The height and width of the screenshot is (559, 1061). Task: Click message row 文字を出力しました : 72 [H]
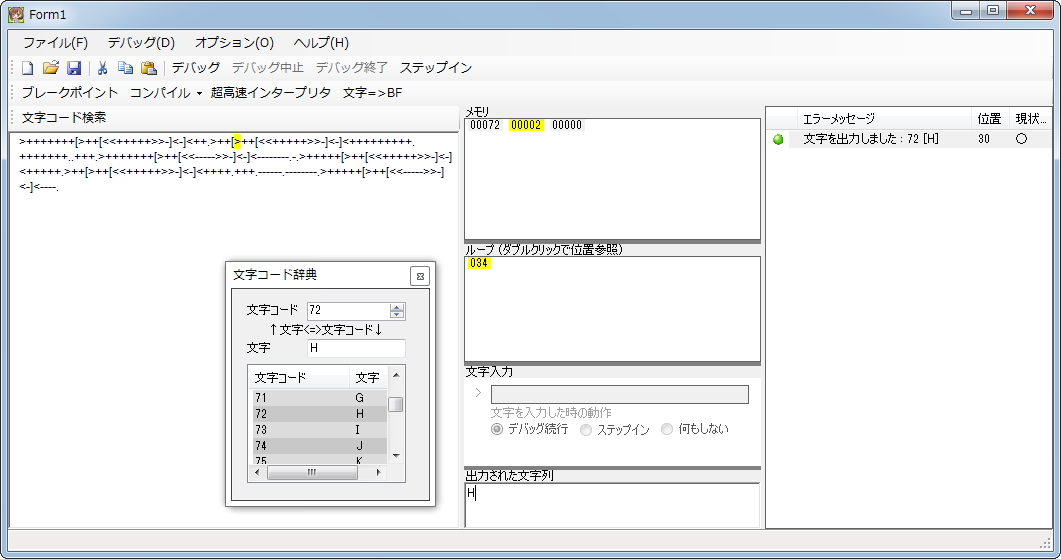[x=871, y=139]
